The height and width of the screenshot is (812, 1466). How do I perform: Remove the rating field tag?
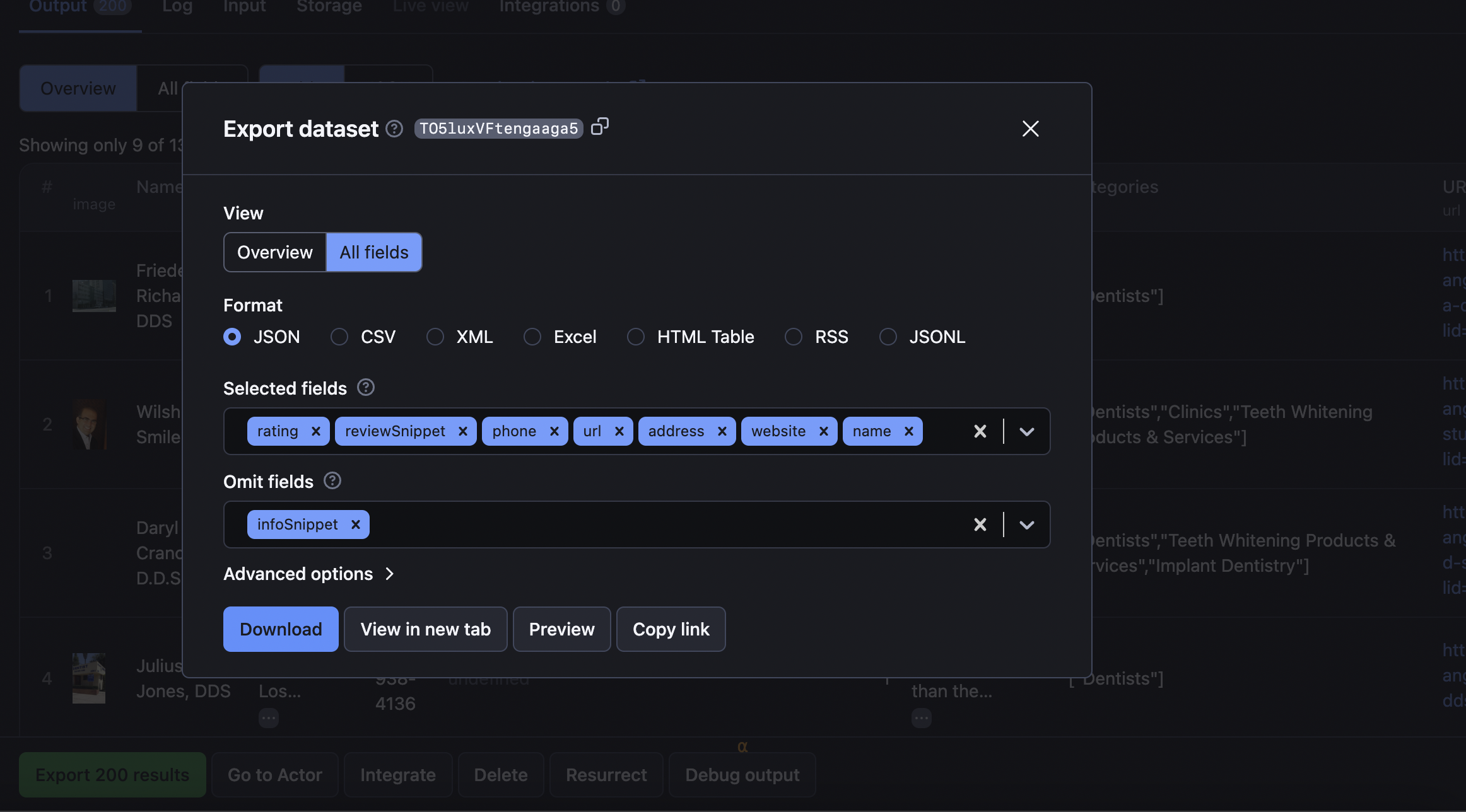(316, 431)
